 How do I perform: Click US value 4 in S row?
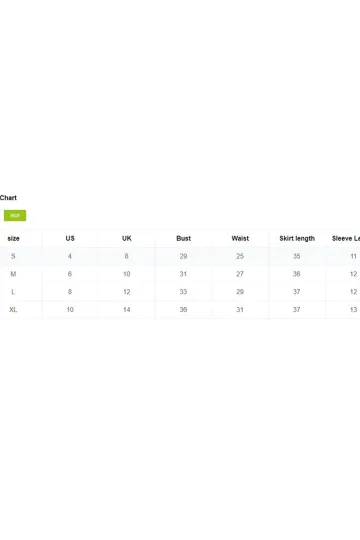pyautogui.click(x=70, y=256)
